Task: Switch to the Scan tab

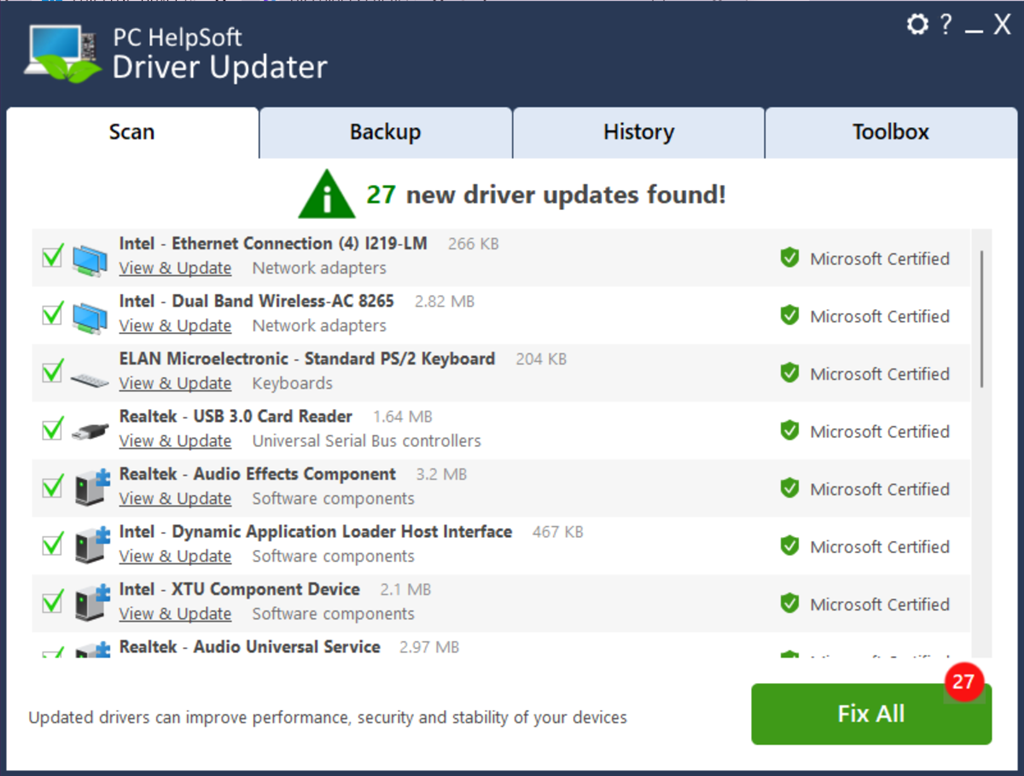Action: click(132, 133)
